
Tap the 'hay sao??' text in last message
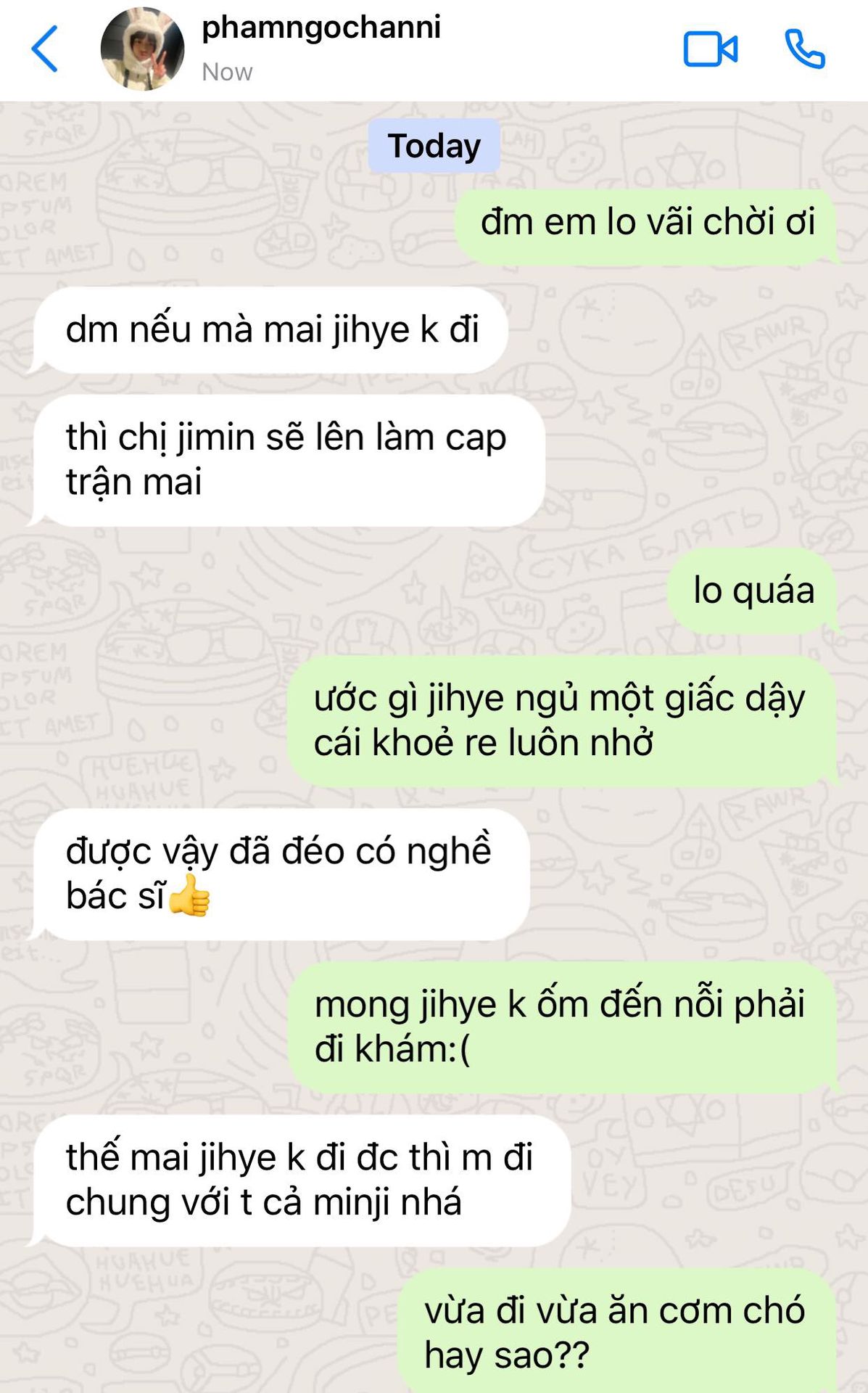[507, 1355]
